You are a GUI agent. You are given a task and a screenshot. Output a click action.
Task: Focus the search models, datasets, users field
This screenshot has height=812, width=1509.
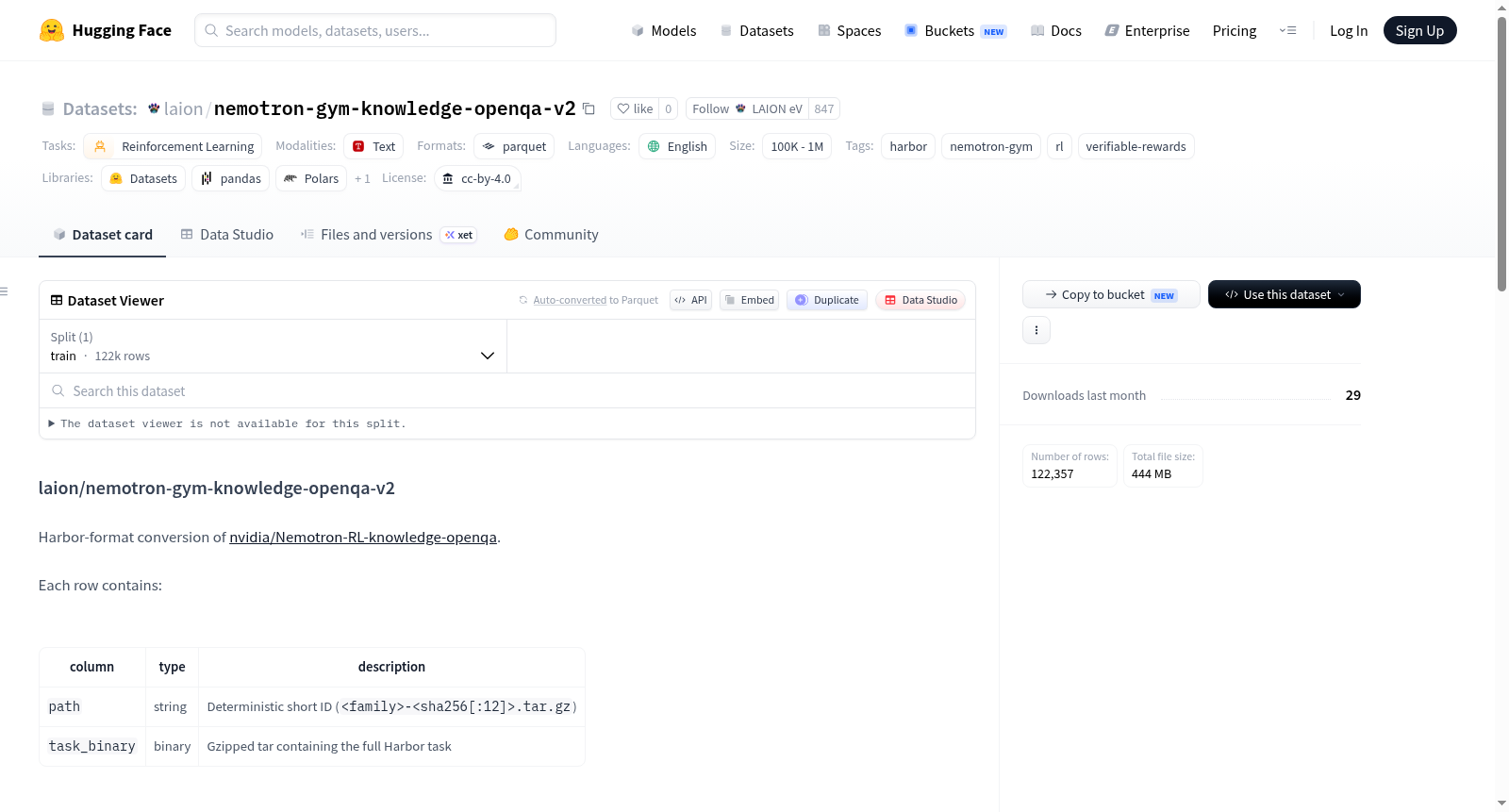click(375, 30)
